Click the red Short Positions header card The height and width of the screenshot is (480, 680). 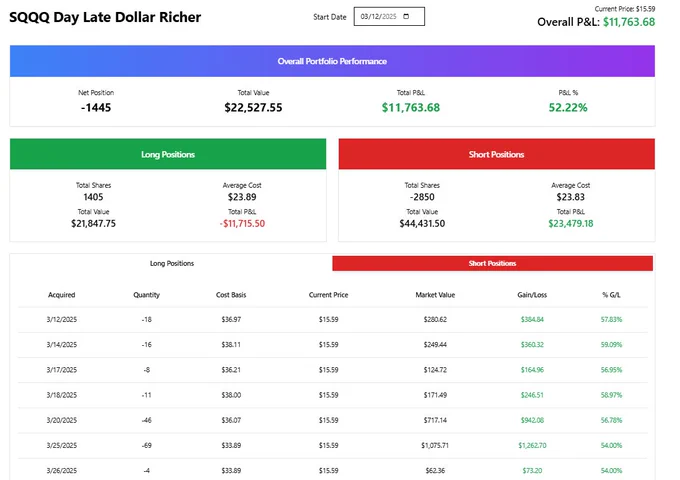pyautogui.click(x=497, y=154)
